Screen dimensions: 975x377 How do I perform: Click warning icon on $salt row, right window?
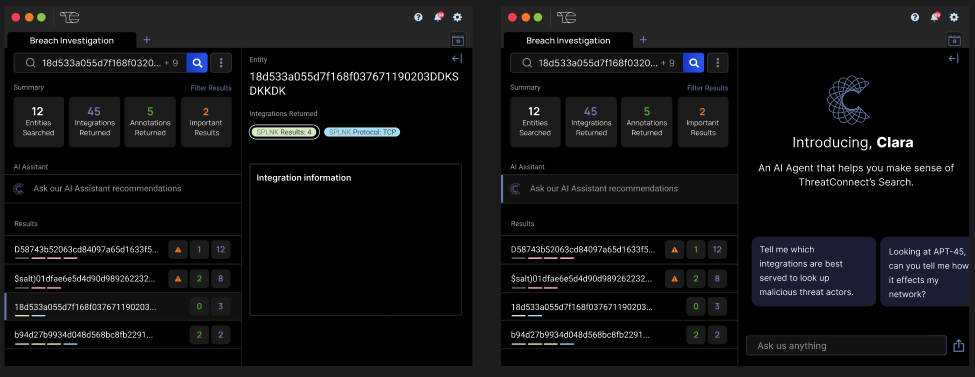(674, 278)
